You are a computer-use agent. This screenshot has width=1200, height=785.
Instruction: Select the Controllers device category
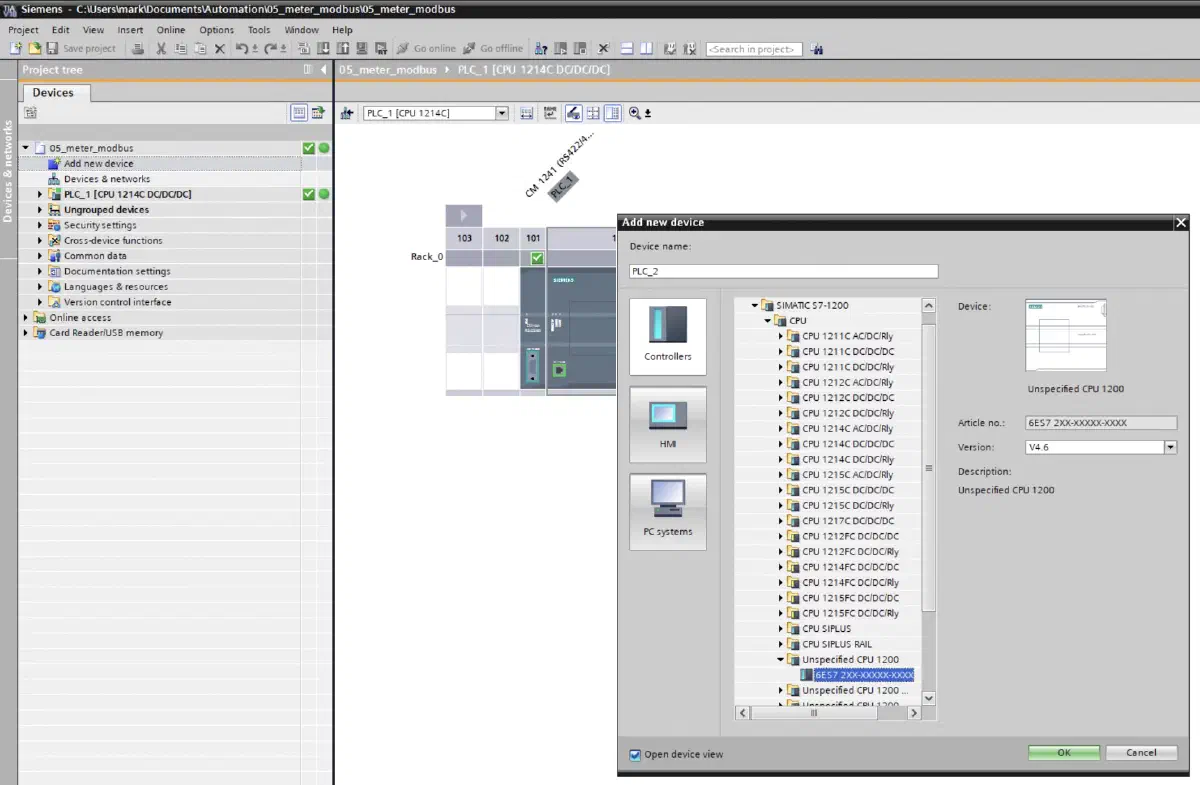[668, 337]
